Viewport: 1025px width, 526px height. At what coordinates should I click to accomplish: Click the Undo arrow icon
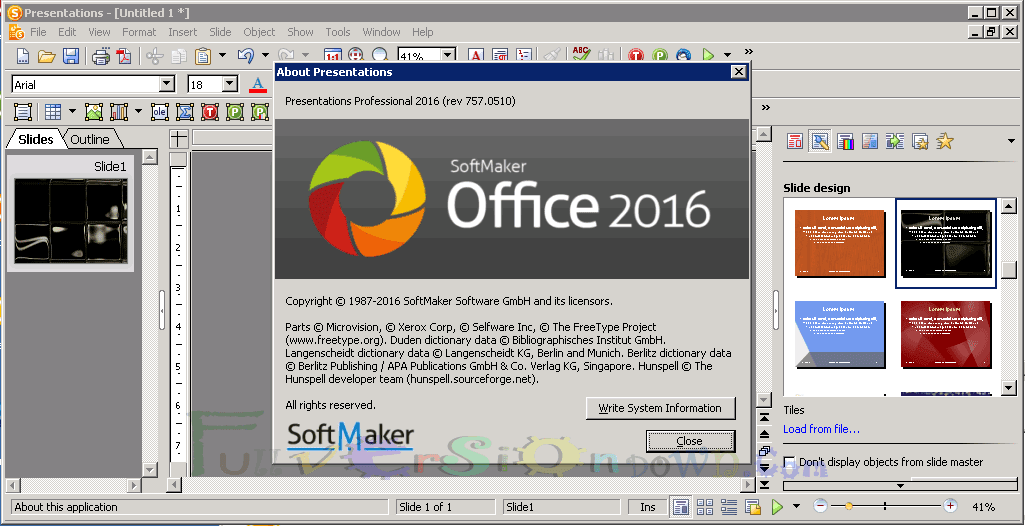tap(246, 56)
